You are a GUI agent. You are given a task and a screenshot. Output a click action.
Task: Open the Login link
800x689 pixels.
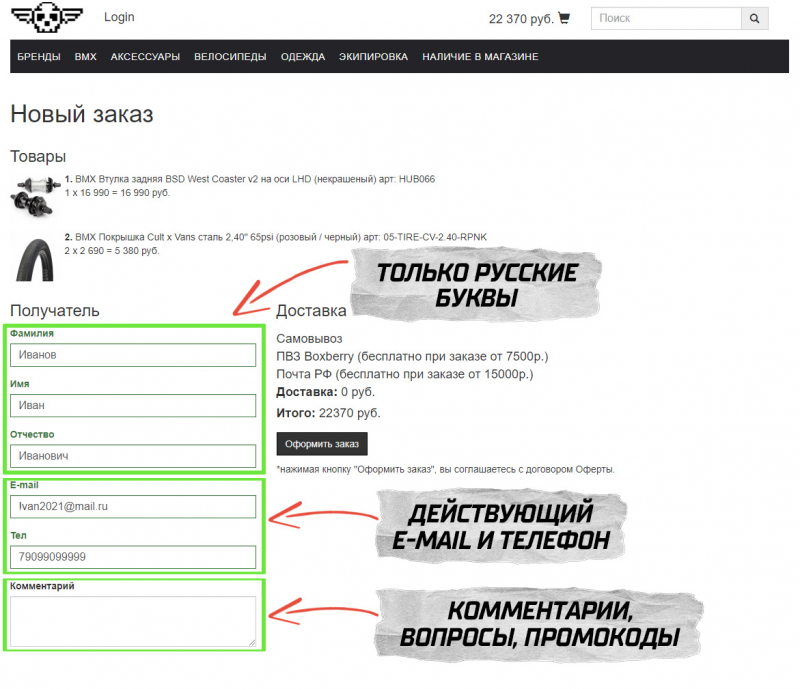click(119, 17)
